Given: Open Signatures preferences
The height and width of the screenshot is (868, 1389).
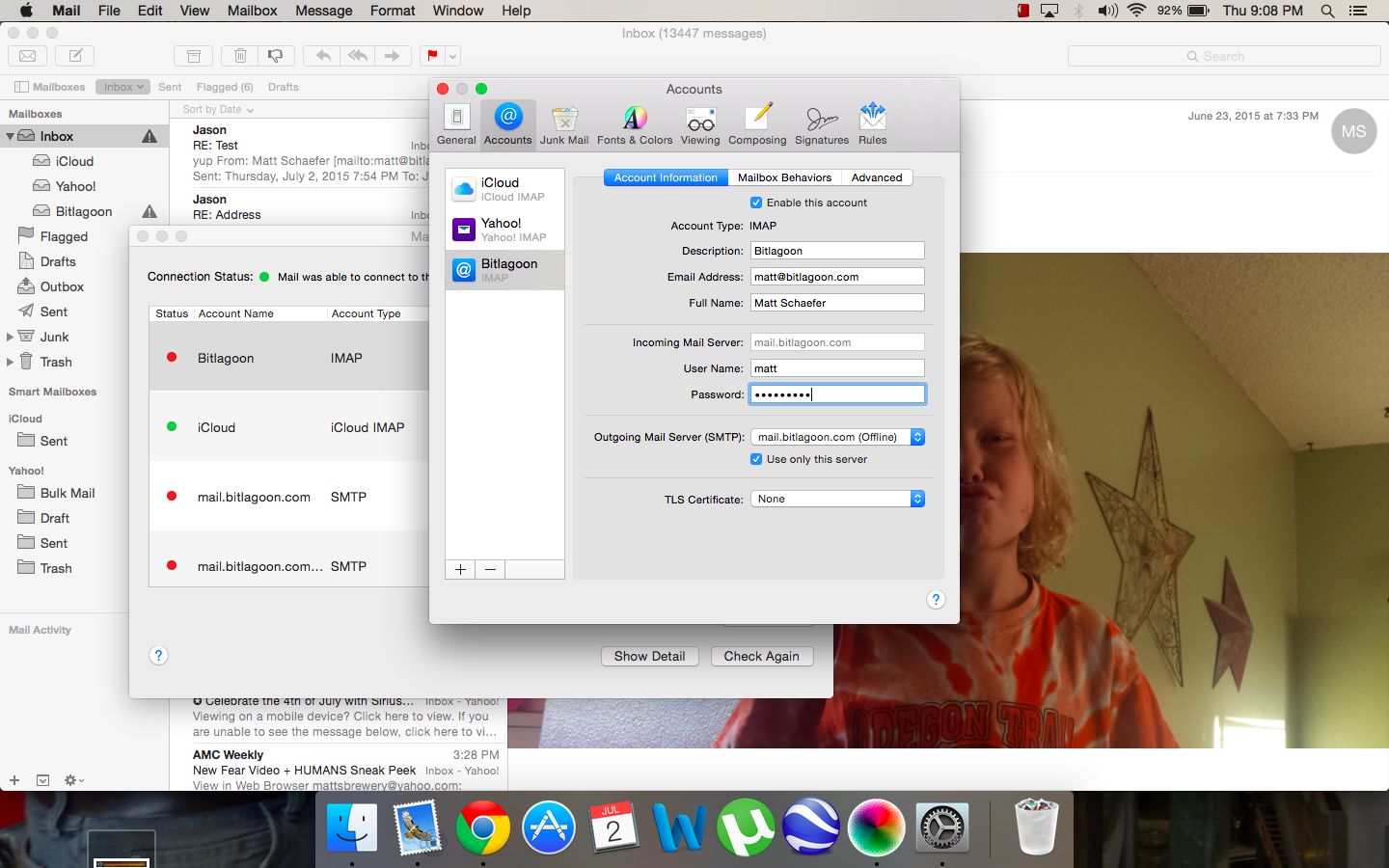Looking at the screenshot, I should 822,124.
